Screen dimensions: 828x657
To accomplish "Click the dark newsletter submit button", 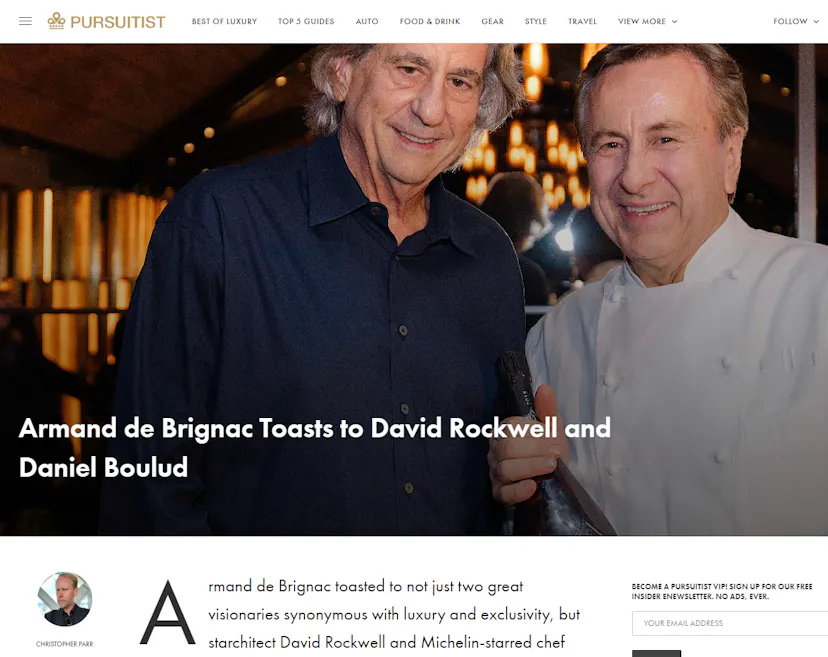I will pos(656,653).
